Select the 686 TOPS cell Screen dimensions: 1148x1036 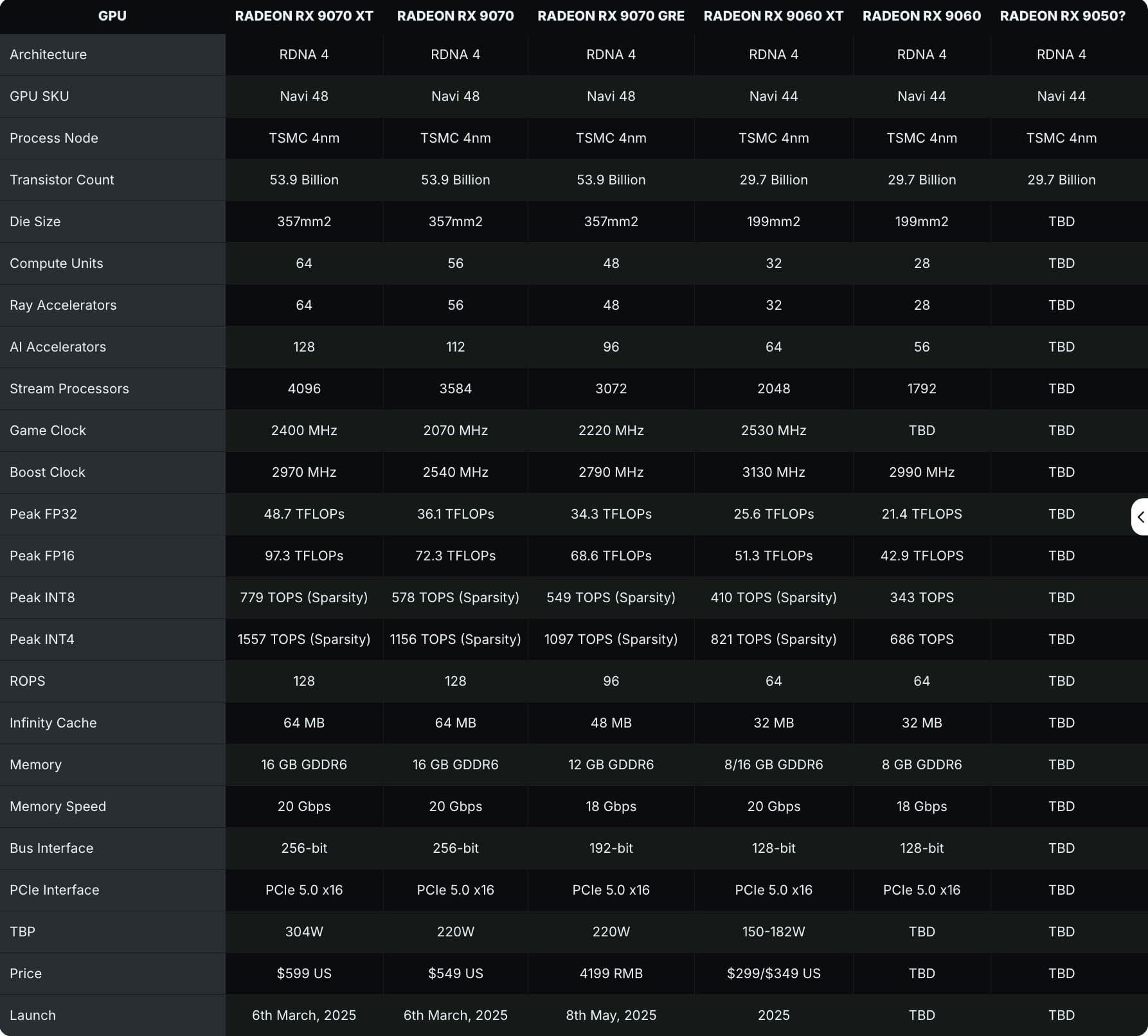pyautogui.click(x=922, y=639)
